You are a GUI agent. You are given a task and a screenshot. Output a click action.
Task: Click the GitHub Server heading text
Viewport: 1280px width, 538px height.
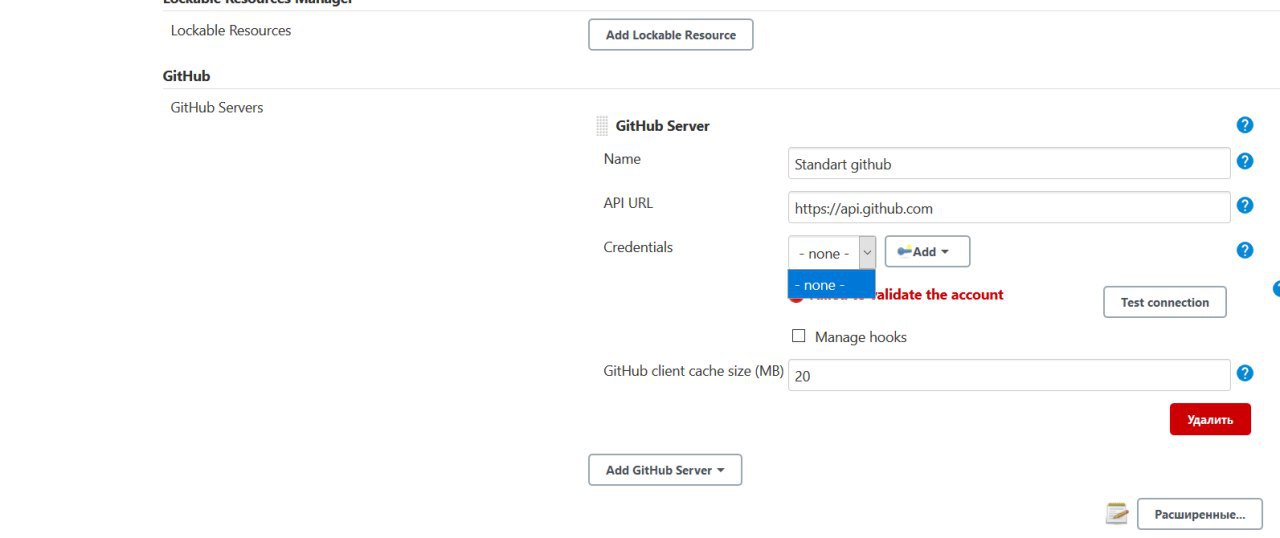(x=663, y=126)
